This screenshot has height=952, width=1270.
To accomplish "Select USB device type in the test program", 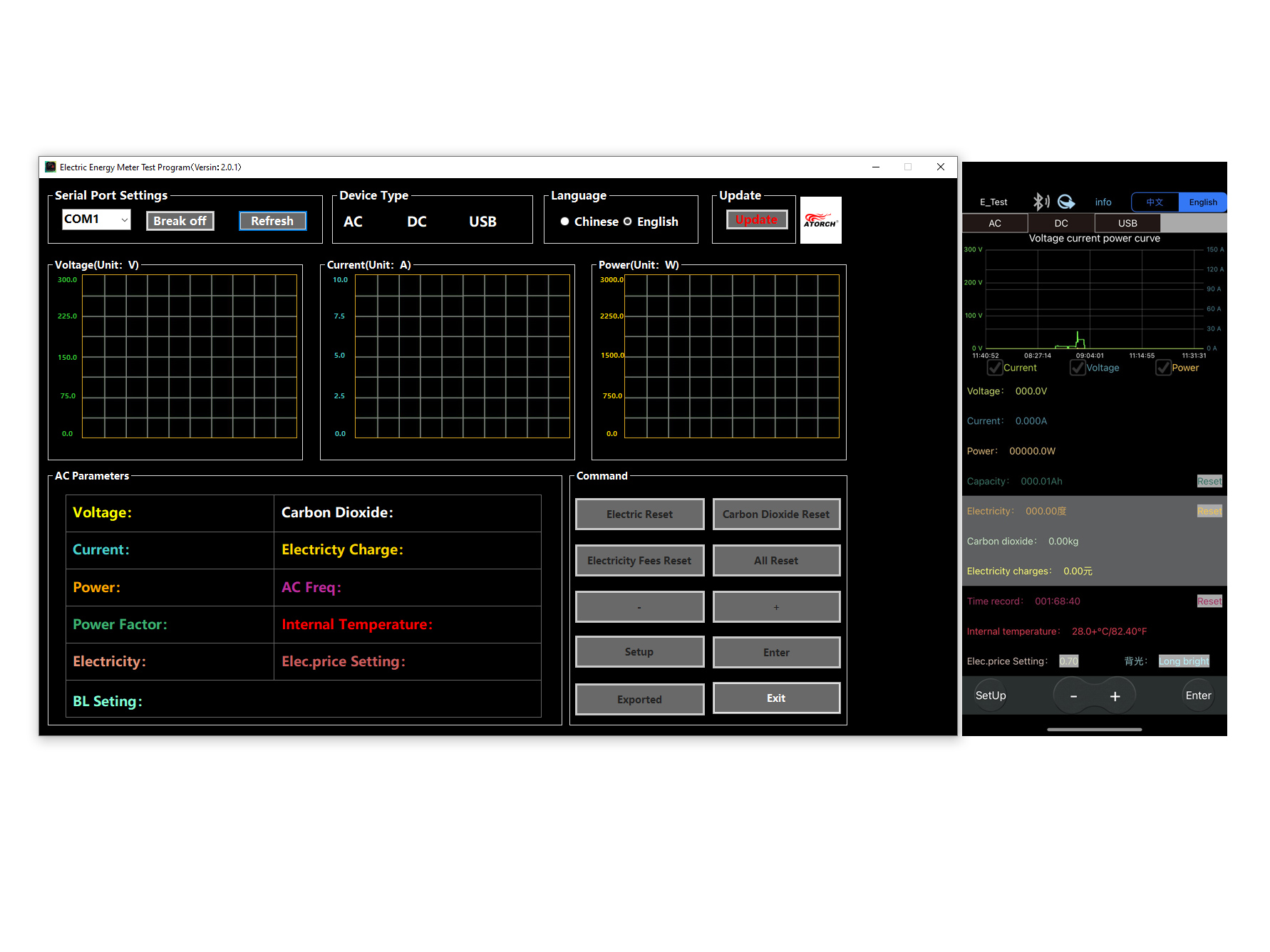I will [482, 222].
